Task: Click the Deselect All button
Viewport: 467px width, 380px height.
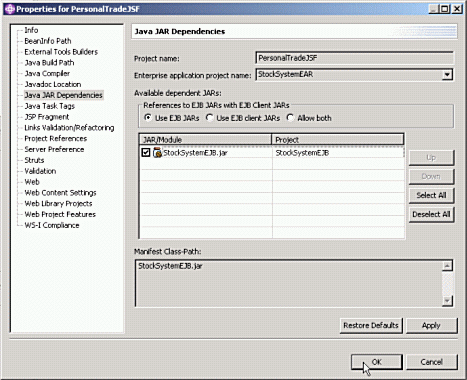Action: point(431,214)
